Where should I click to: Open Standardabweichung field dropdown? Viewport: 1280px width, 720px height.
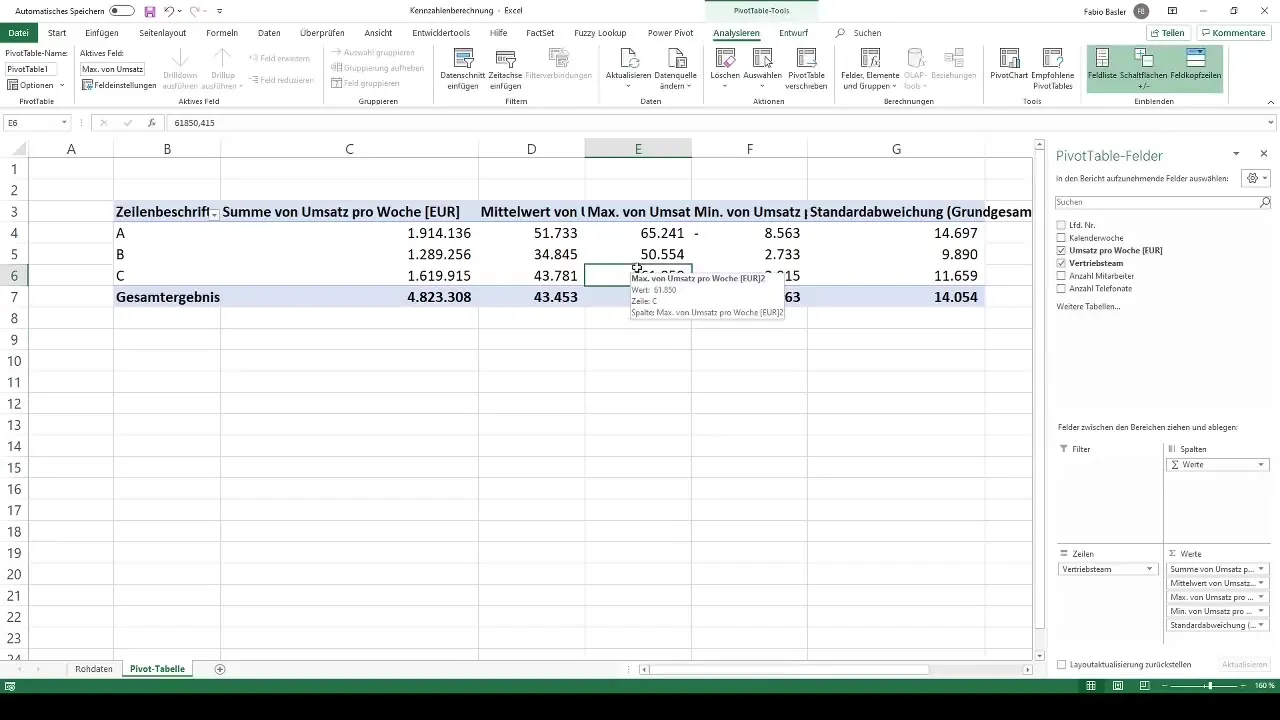(1261, 625)
